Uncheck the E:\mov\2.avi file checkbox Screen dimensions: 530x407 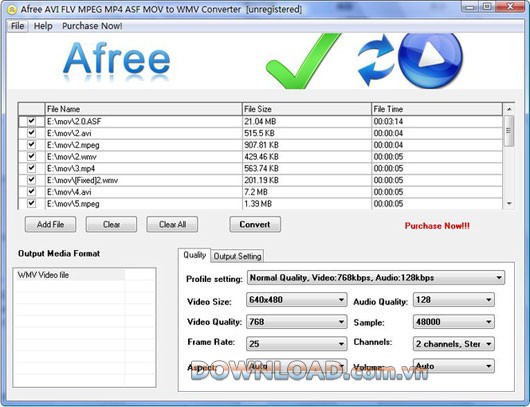(x=31, y=133)
